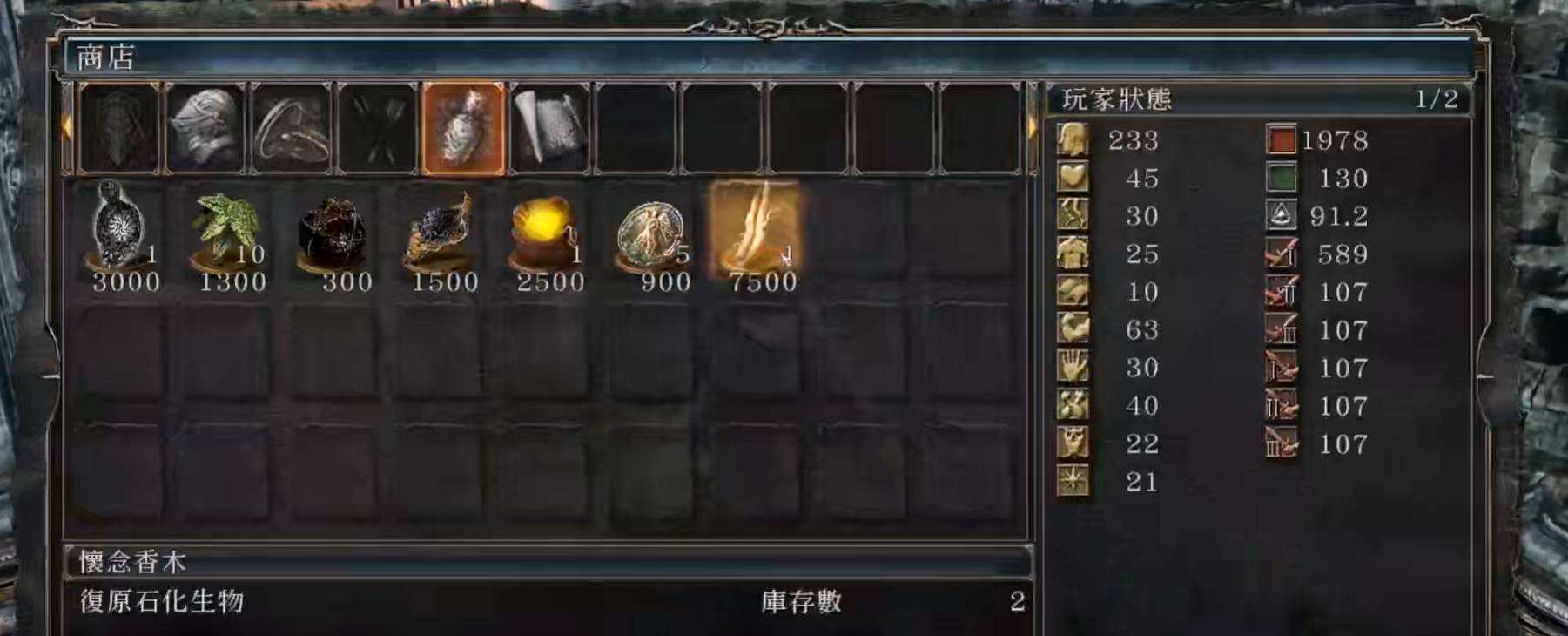Click the green stamina 130 stat icon
The width and height of the screenshot is (1568, 636).
pos(1281,178)
